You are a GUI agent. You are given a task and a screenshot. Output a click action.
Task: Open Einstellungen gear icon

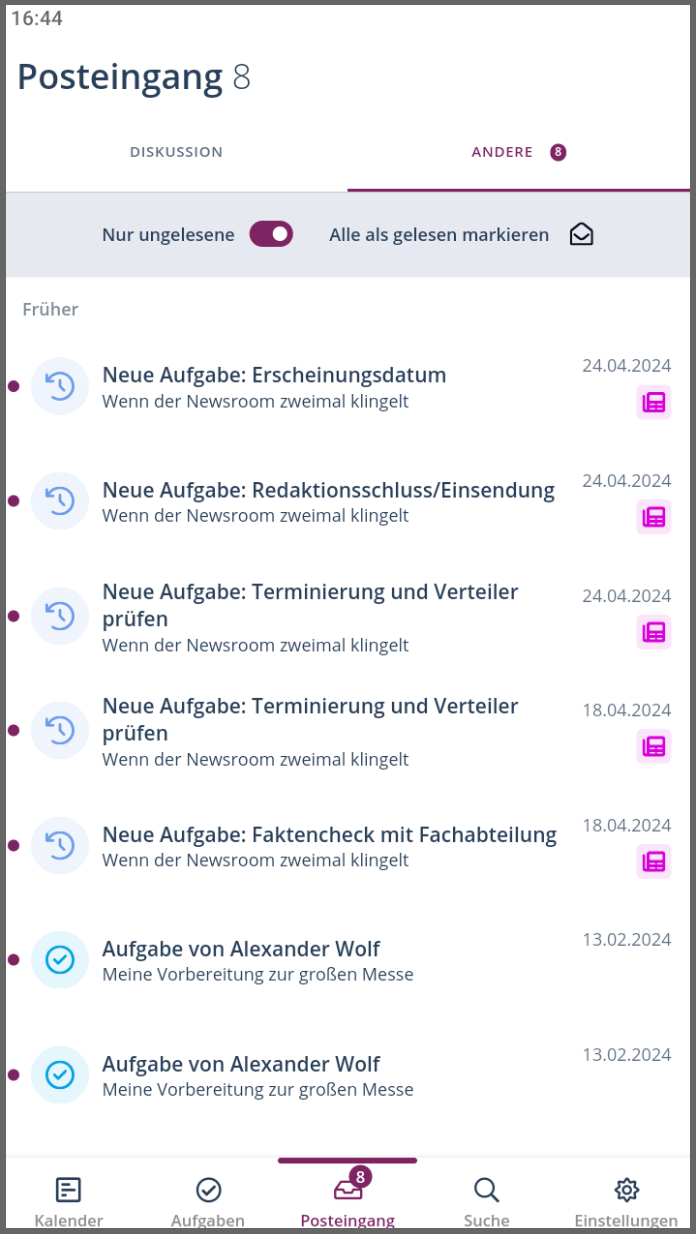tap(626, 1190)
